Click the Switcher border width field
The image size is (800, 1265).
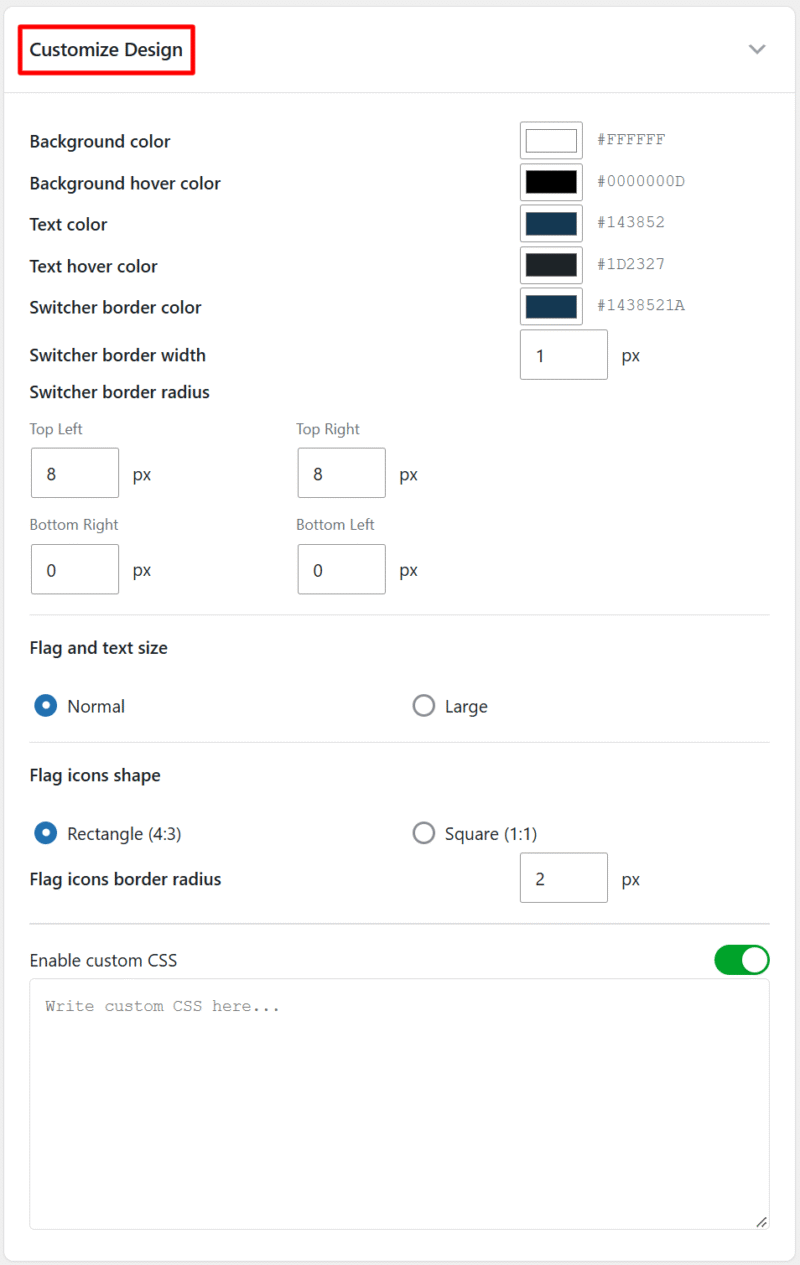click(564, 355)
